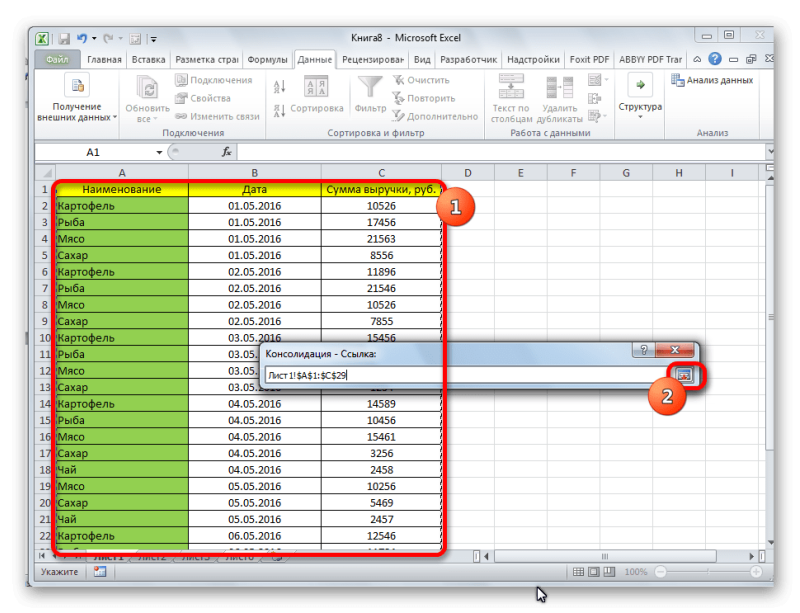
Task: Click Повторить filter button
Action: [423, 98]
